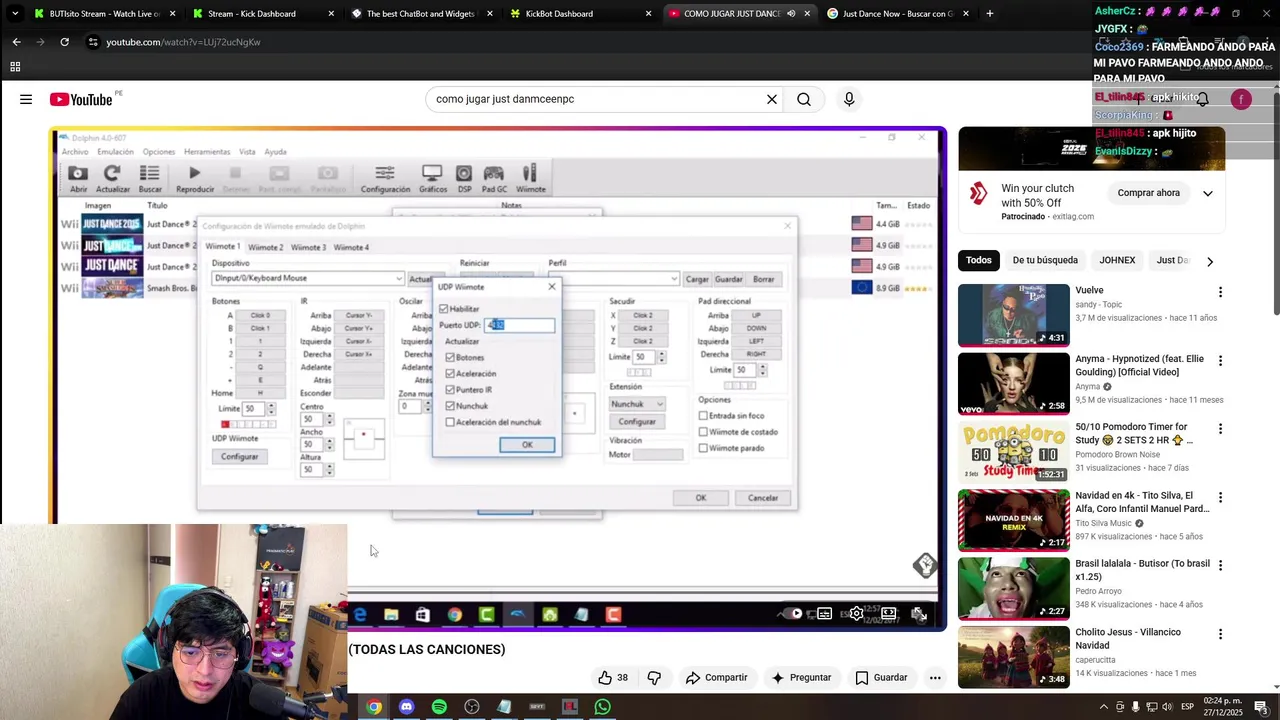
Task: Open Brasil lalalala - Butisor video title
Action: (x=1142, y=570)
